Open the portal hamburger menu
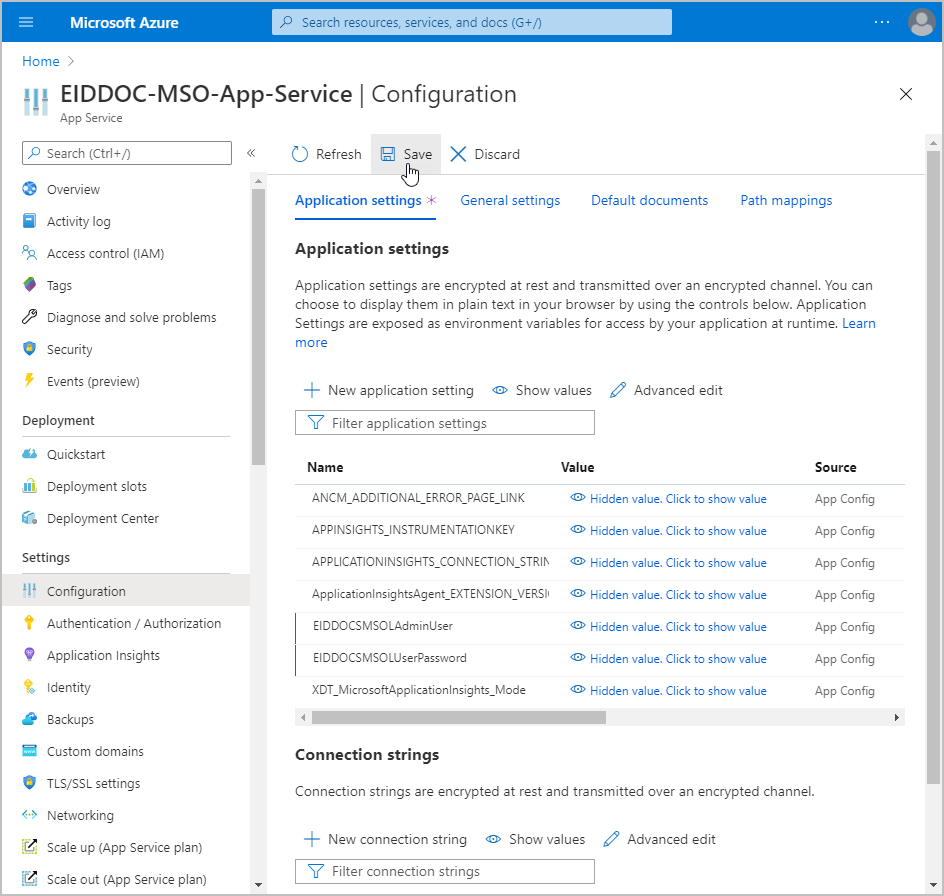 26,22
